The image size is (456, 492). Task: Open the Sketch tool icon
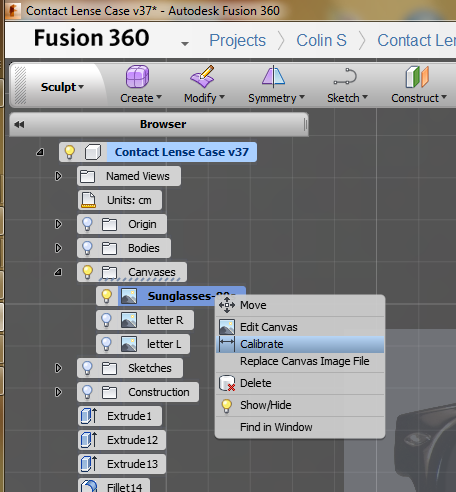coord(345,77)
